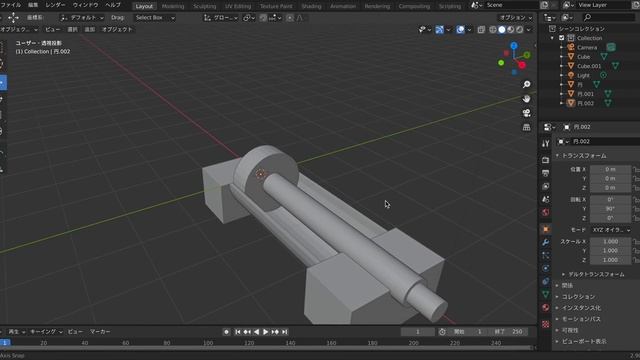This screenshot has height=360, width=640.
Task: Open the View Layer properties tab
Action: 546,186
